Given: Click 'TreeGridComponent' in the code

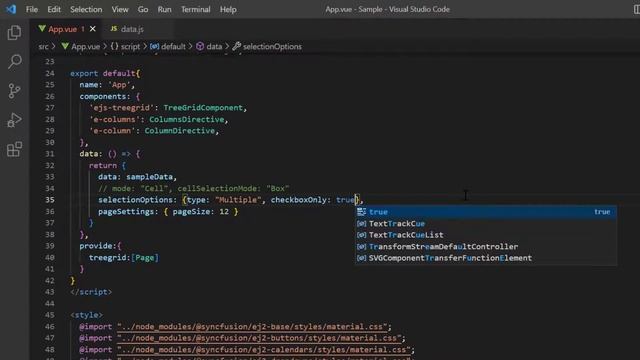Looking at the screenshot, I should 203,108.
